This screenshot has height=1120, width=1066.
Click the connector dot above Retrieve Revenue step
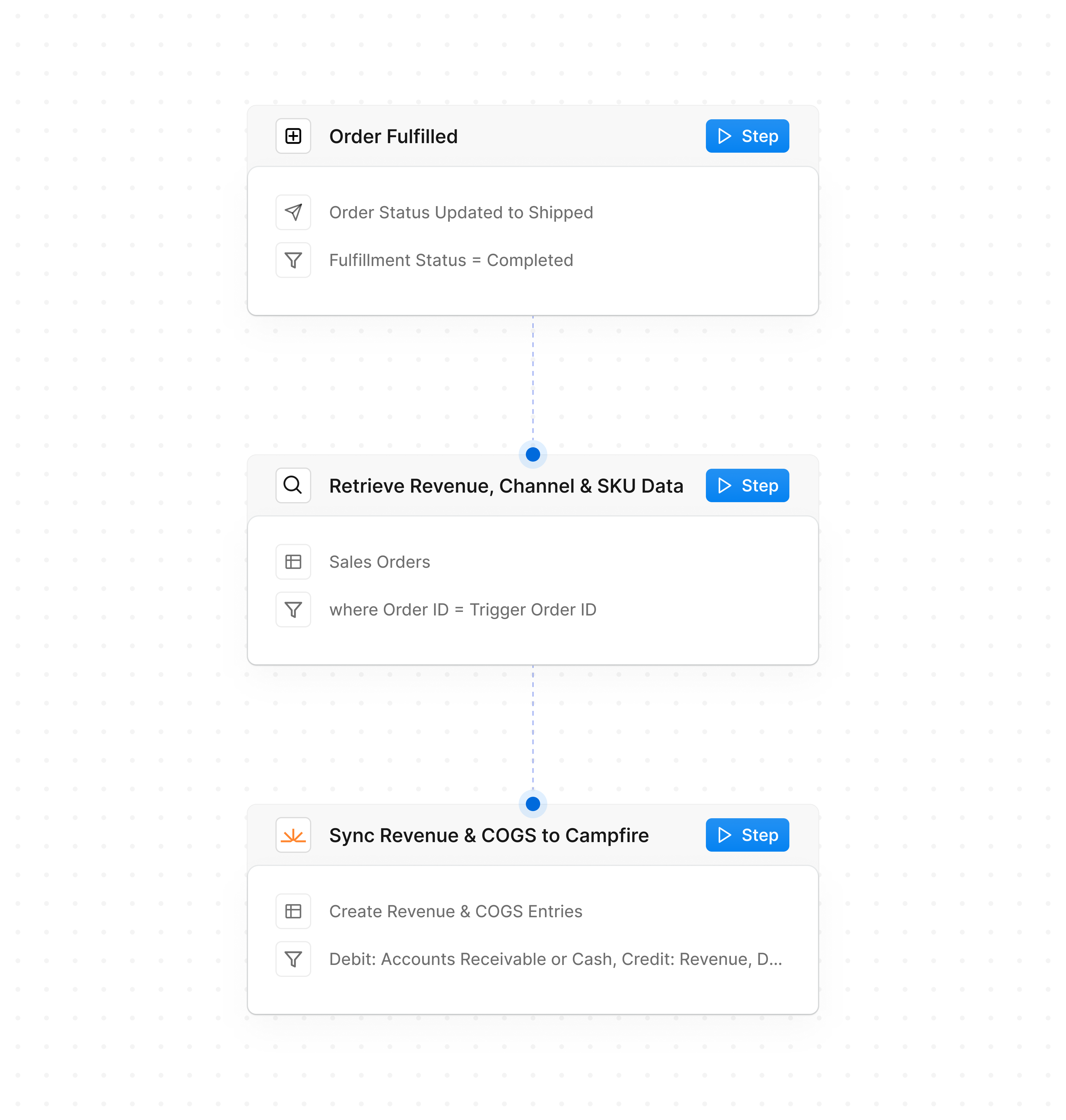point(532,454)
